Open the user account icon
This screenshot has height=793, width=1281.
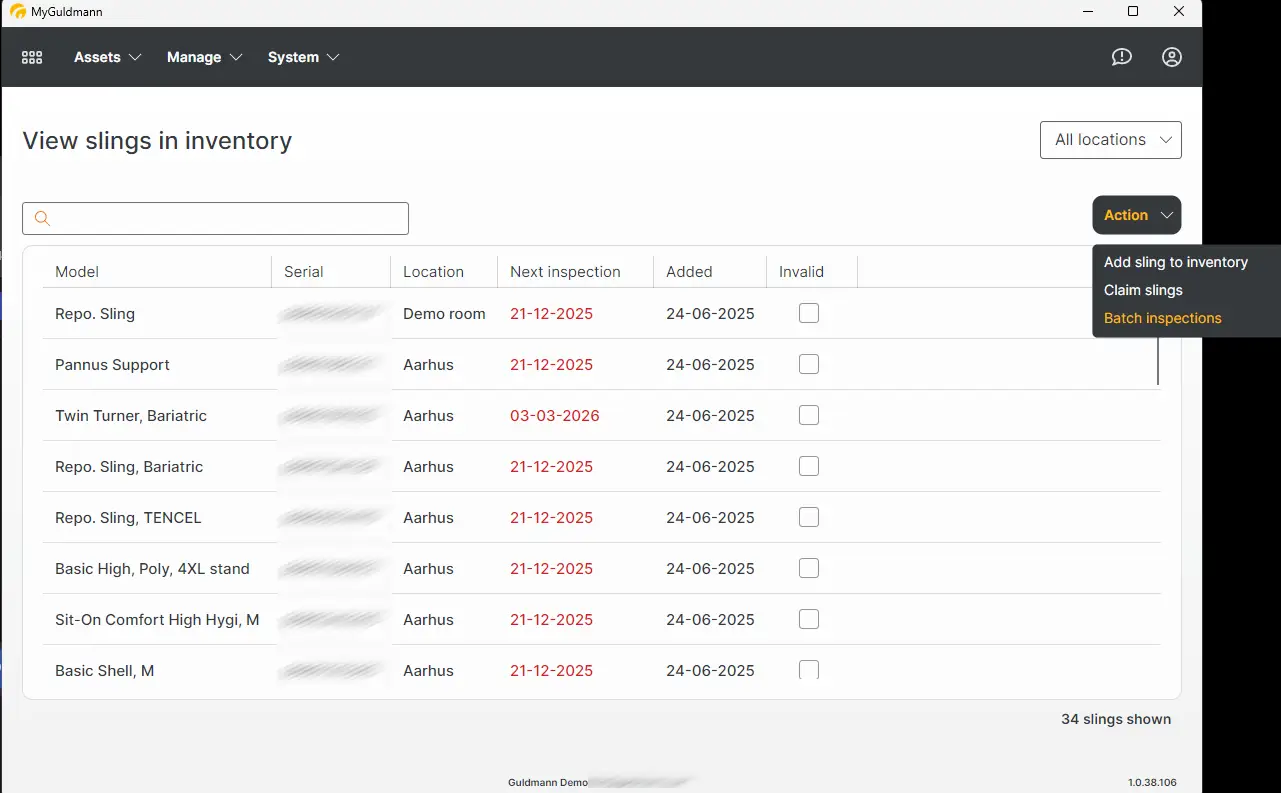point(1171,57)
